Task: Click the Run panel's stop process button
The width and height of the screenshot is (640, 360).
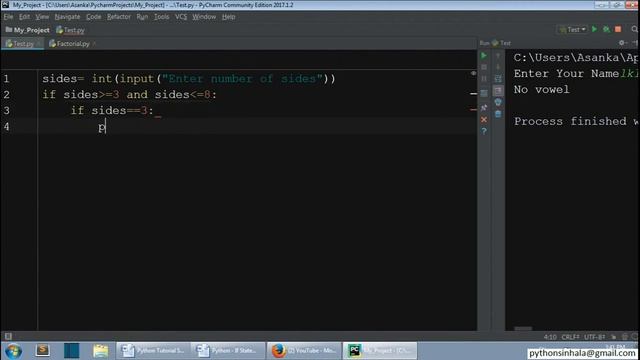Action: pyautogui.click(x=484, y=67)
